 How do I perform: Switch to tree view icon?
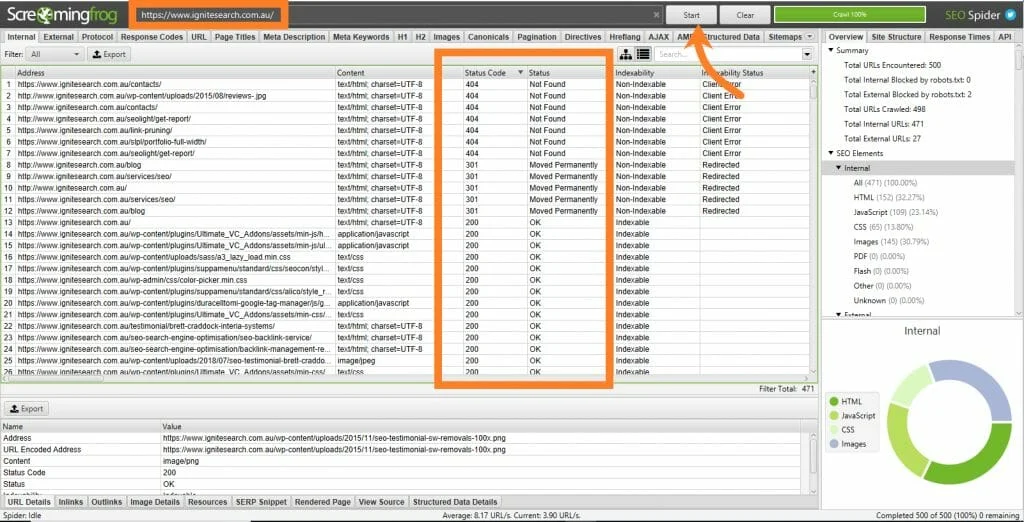point(625,54)
